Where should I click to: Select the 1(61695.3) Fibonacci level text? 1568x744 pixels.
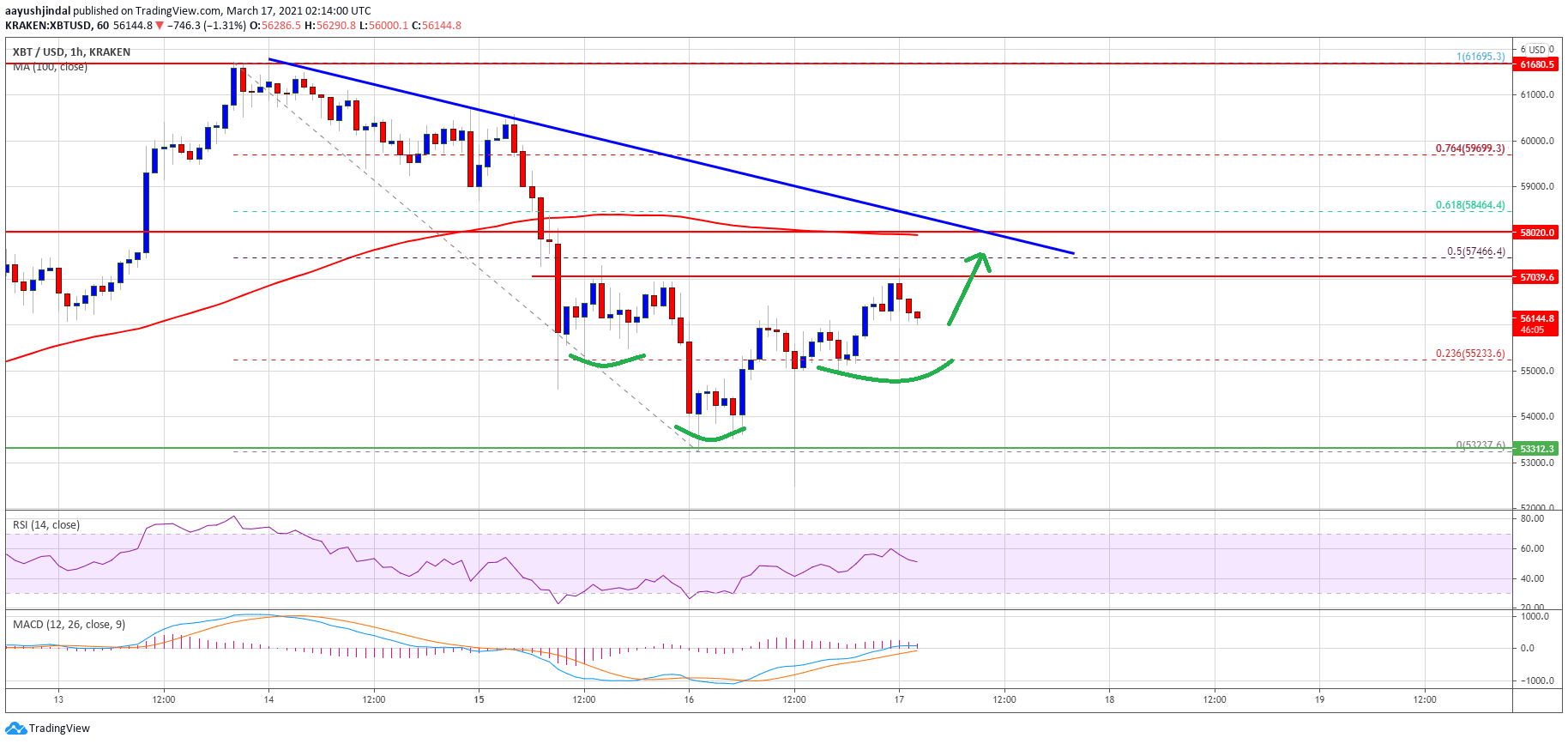pyautogui.click(x=1481, y=57)
